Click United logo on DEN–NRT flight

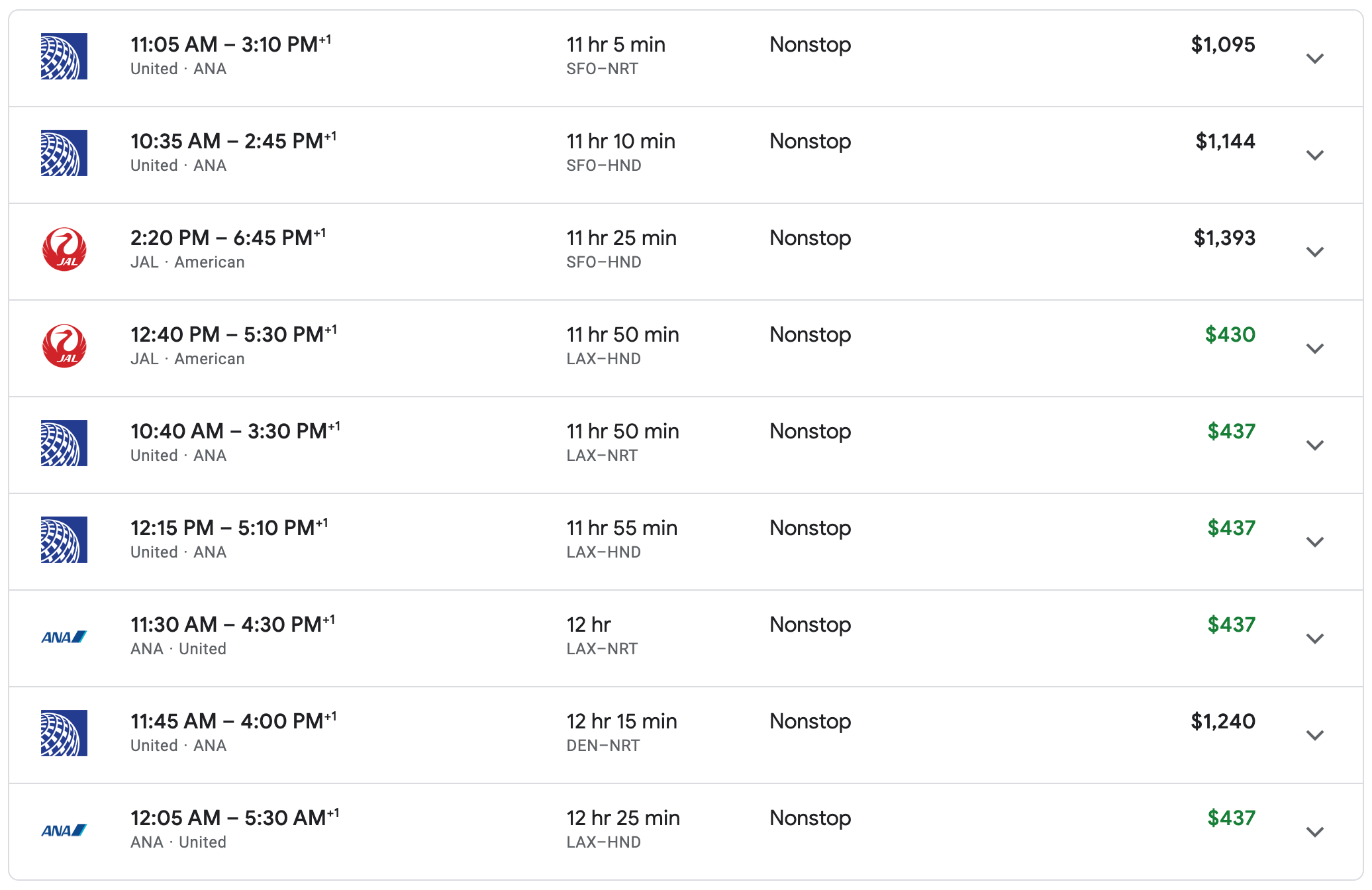click(x=64, y=733)
